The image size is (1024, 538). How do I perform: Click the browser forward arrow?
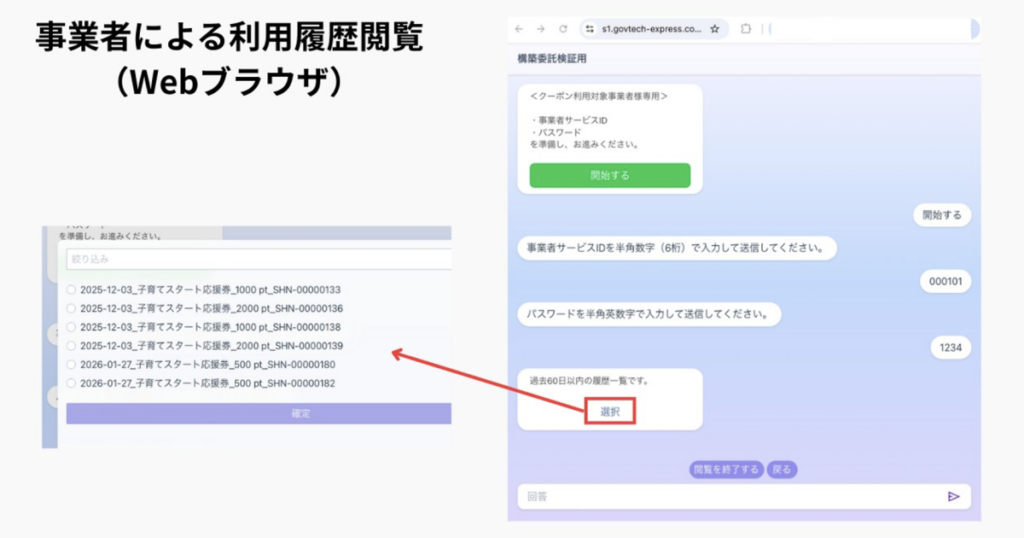click(x=541, y=29)
